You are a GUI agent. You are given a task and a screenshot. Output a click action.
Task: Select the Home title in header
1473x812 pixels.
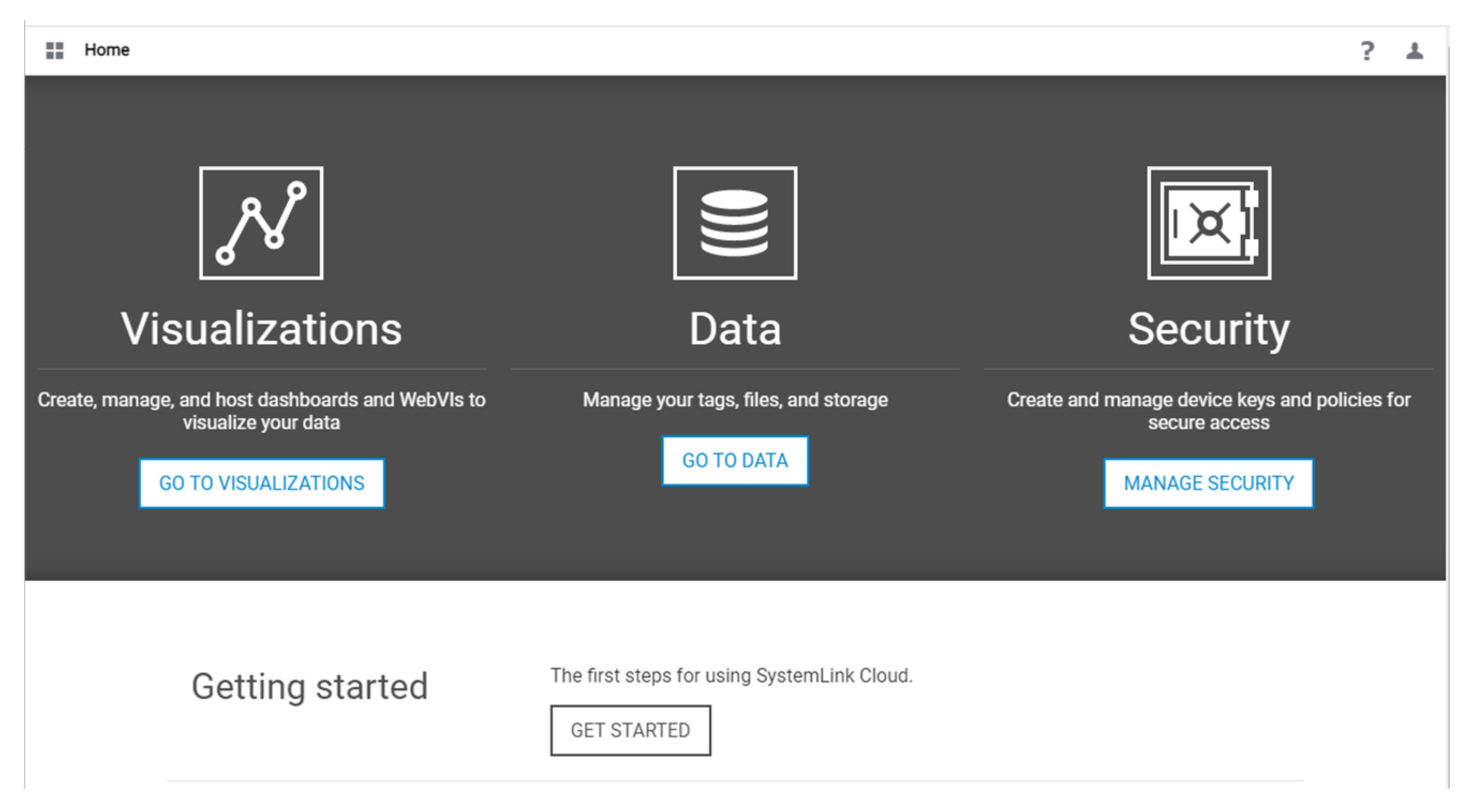pos(107,50)
